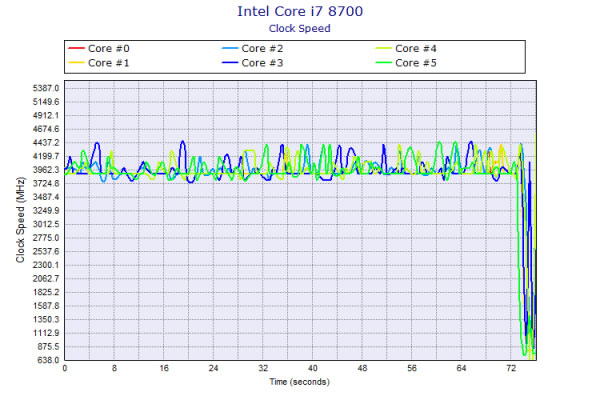Click the 'Time (seconds)' axis label
Screen dimensions: 600x400
click(300, 382)
